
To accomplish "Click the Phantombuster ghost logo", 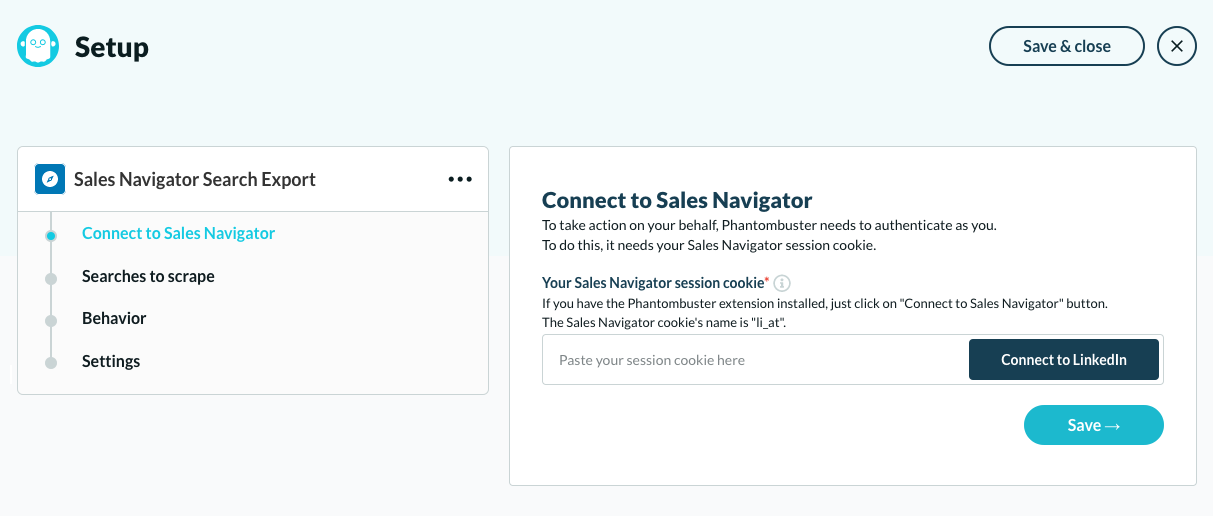I will coord(39,46).
